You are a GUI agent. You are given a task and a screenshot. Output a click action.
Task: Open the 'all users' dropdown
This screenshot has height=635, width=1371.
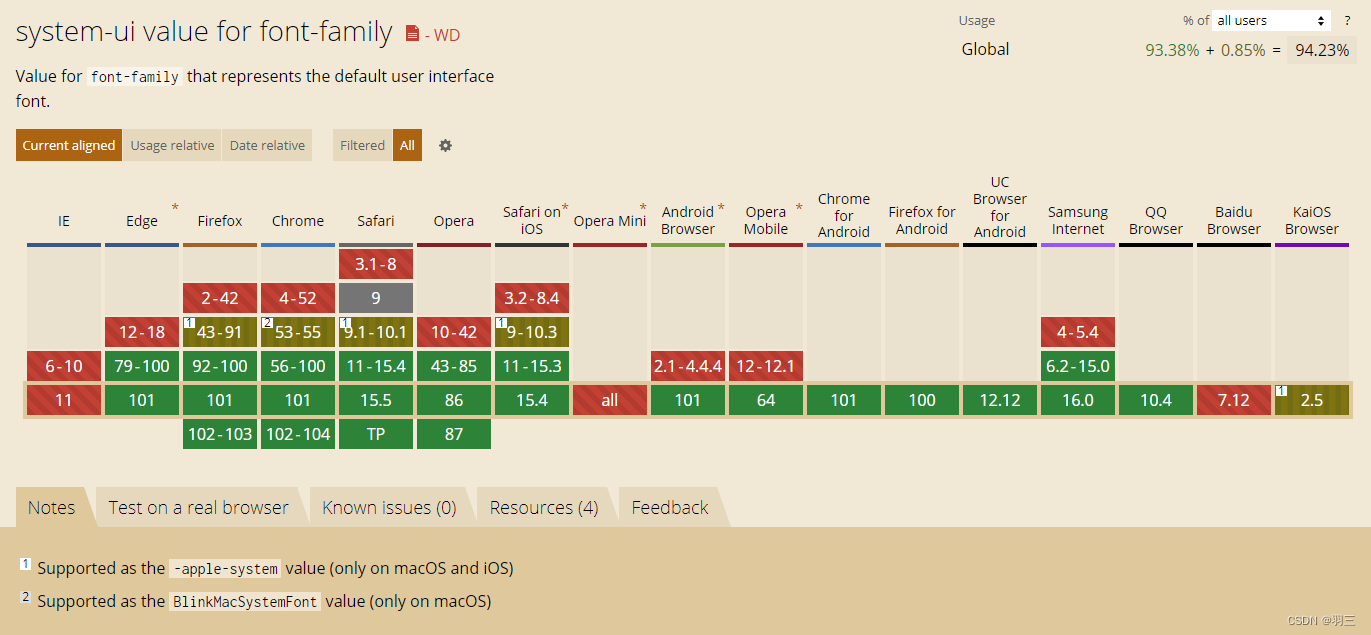[x=1270, y=20]
